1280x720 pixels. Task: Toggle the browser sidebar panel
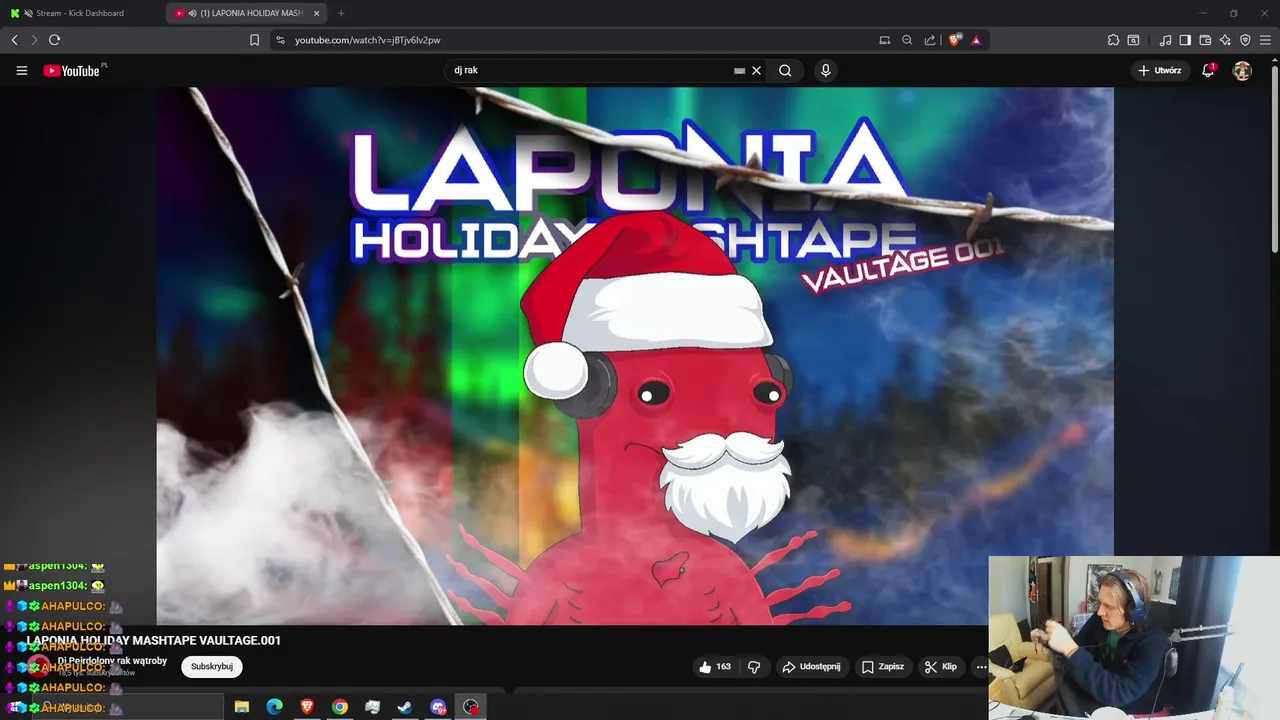coord(1185,40)
